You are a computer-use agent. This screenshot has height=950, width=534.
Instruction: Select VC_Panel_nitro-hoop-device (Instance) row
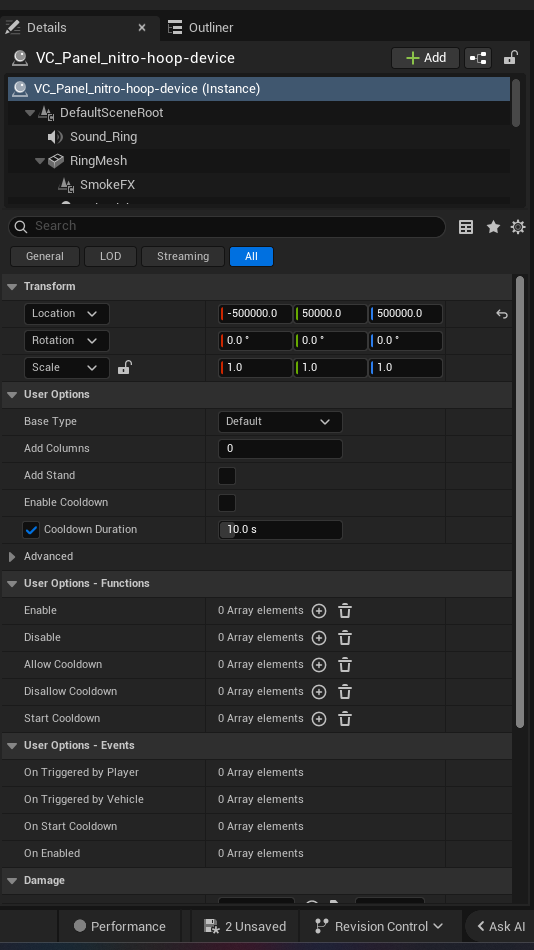(x=259, y=88)
